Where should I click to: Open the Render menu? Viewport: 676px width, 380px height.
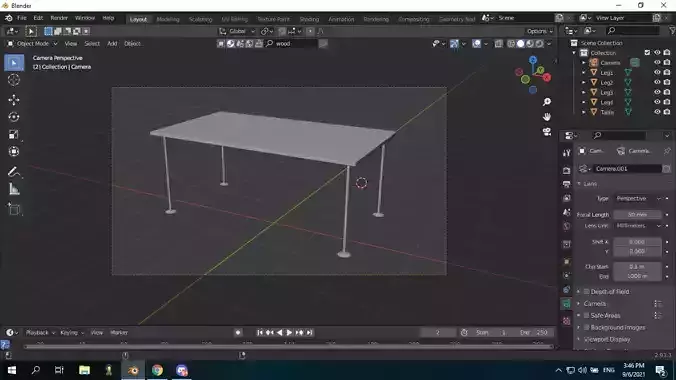59,18
